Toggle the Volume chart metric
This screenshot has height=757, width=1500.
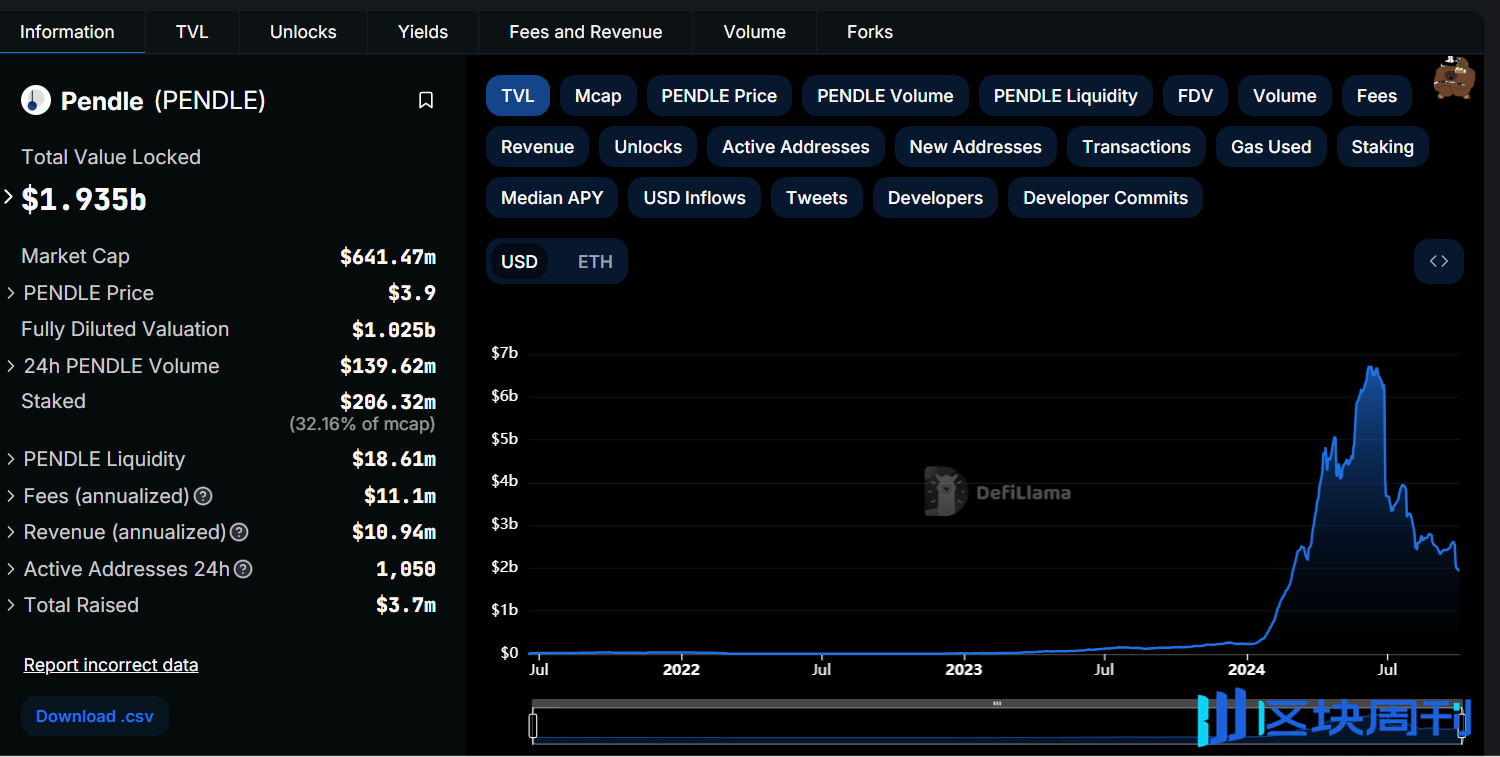click(1285, 96)
